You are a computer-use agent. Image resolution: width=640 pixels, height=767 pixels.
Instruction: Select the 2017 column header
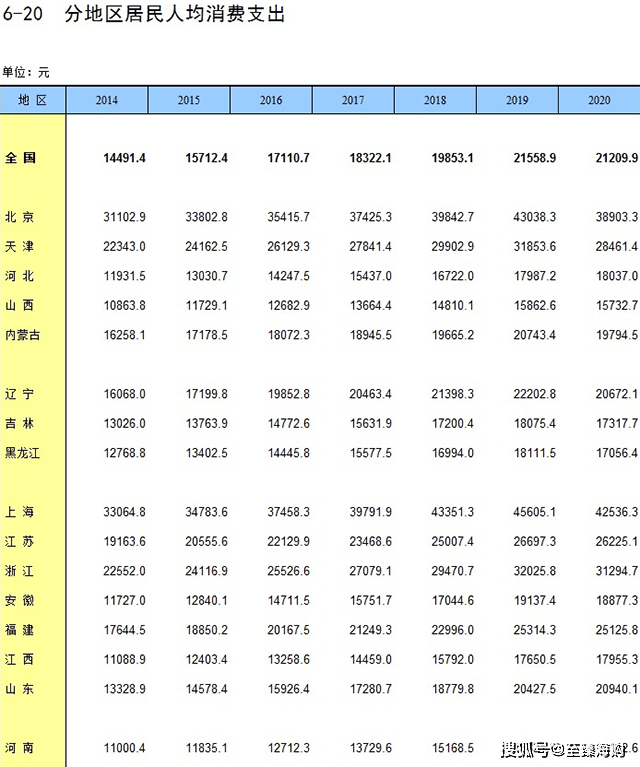[x=353, y=100]
